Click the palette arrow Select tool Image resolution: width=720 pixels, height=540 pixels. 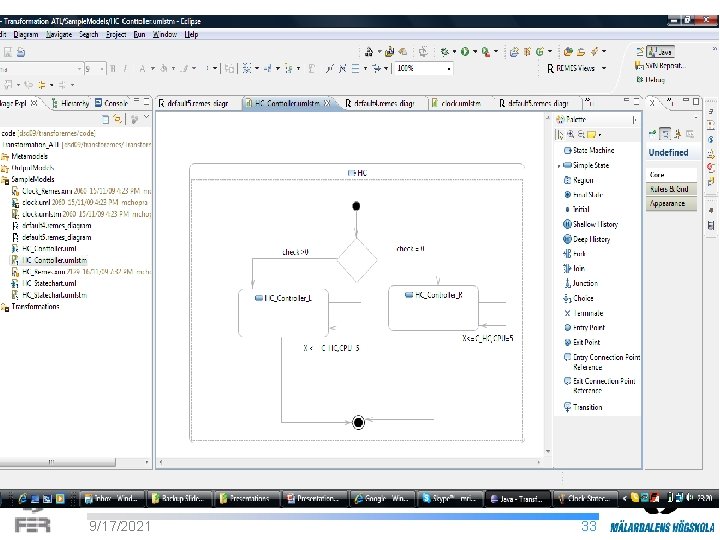560,134
